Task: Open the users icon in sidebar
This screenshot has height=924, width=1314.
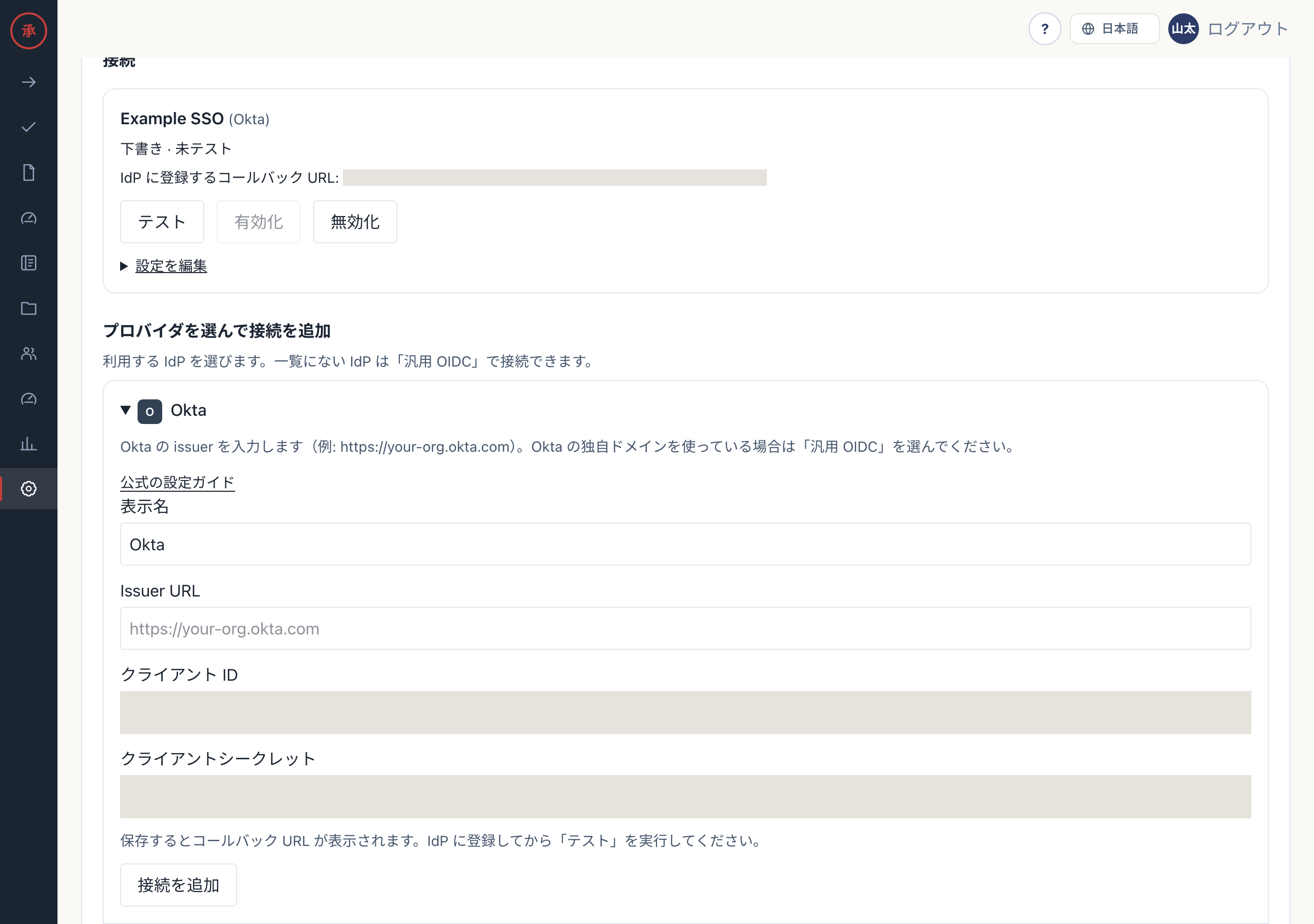Action: (x=29, y=353)
